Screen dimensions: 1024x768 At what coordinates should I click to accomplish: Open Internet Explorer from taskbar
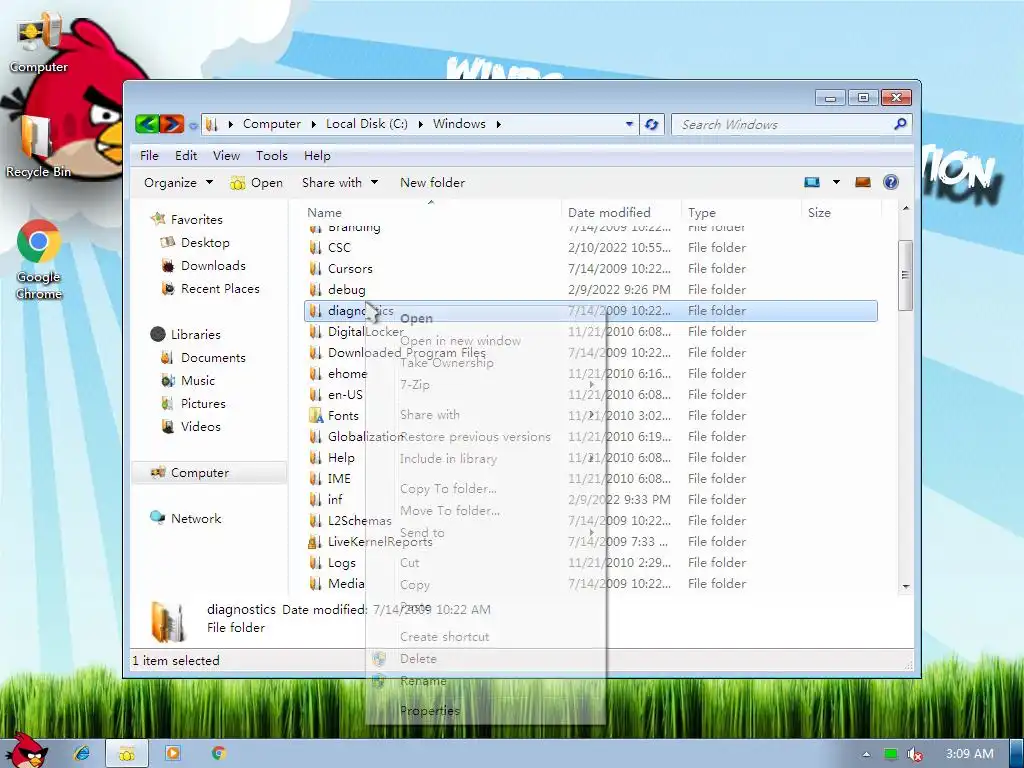click(x=82, y=753)
